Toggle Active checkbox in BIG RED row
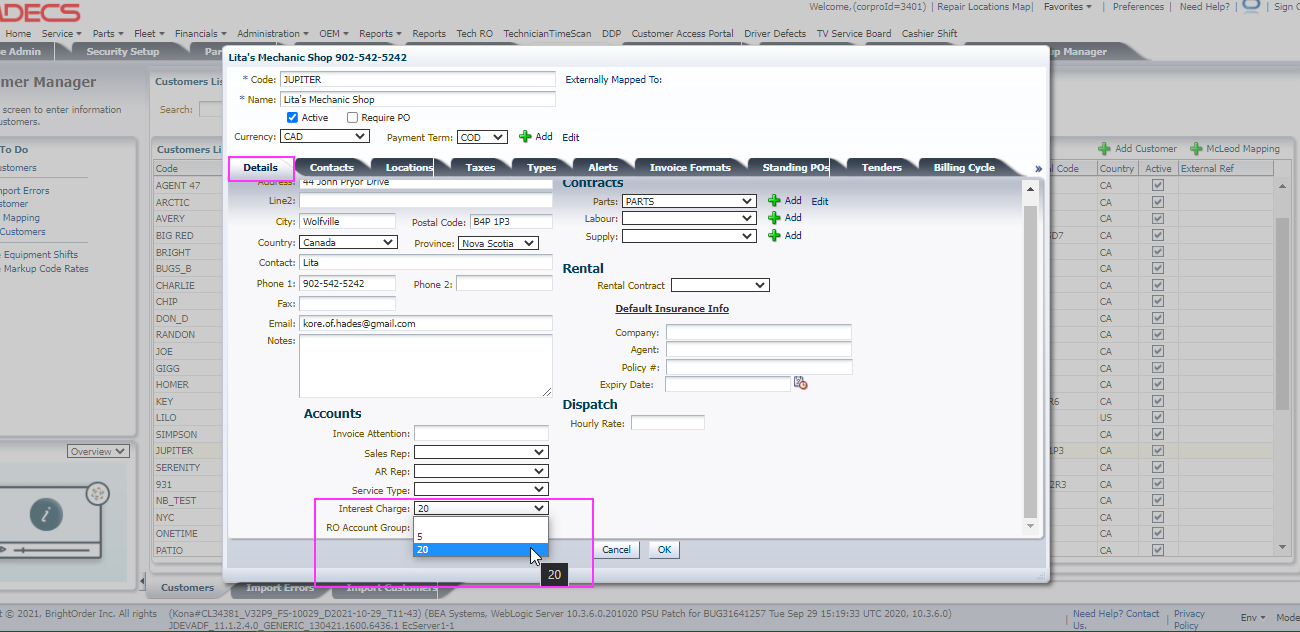Screen dimensions: 1300x632 [1158, 236]
